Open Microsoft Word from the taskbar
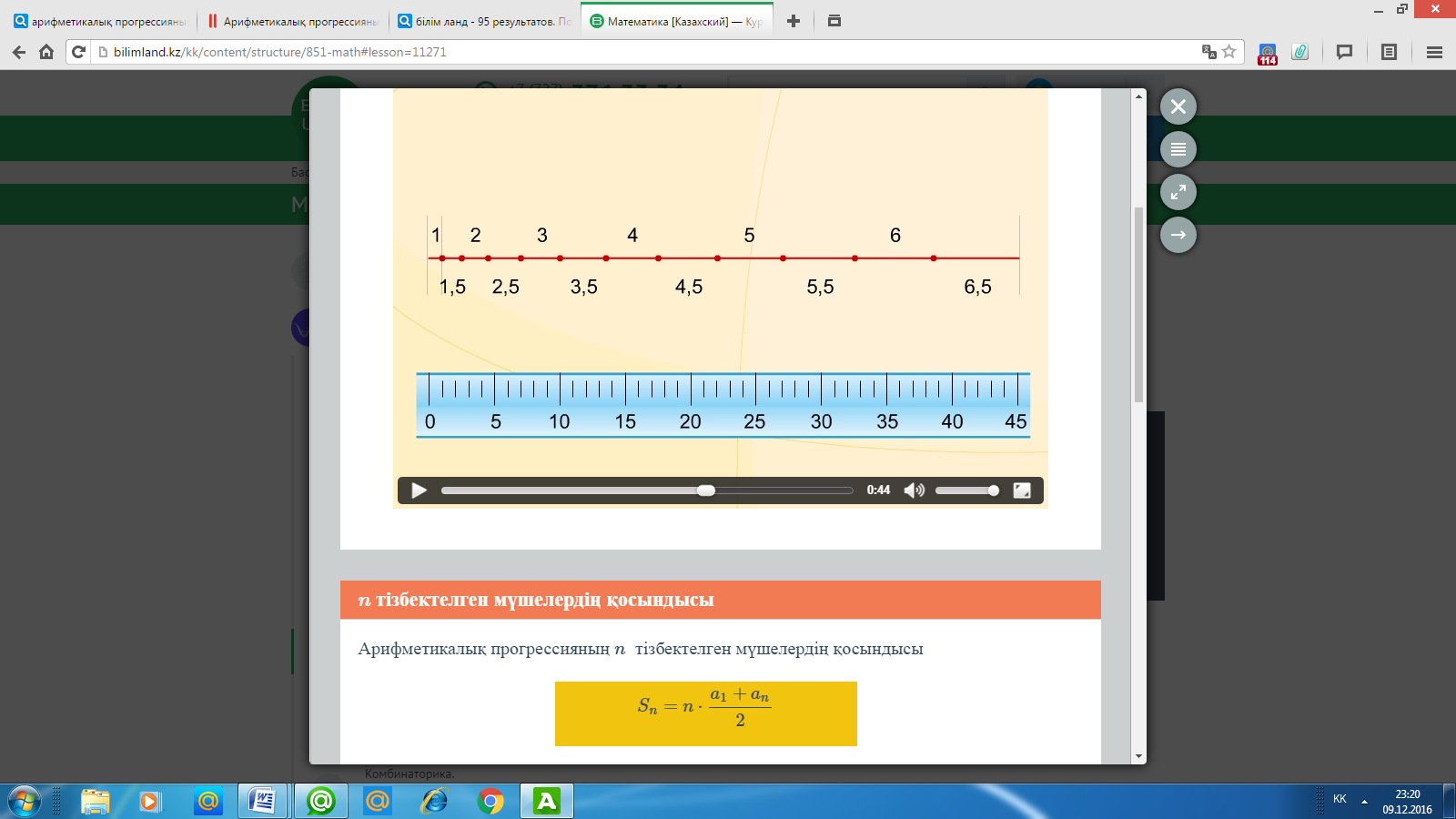1456x819 pixels. click(263, 802)
